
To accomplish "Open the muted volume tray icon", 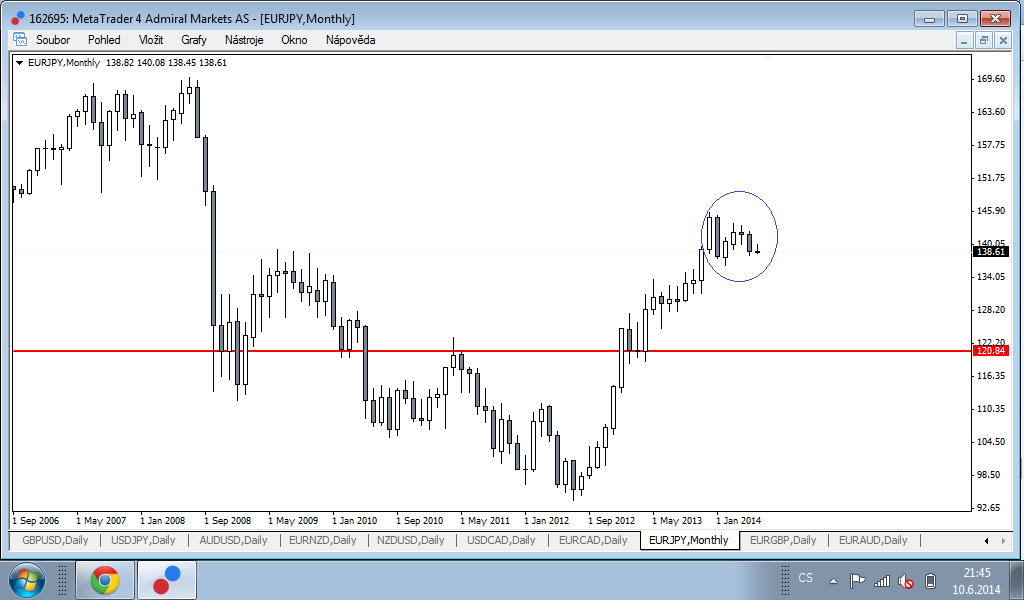I will (906, 580).
